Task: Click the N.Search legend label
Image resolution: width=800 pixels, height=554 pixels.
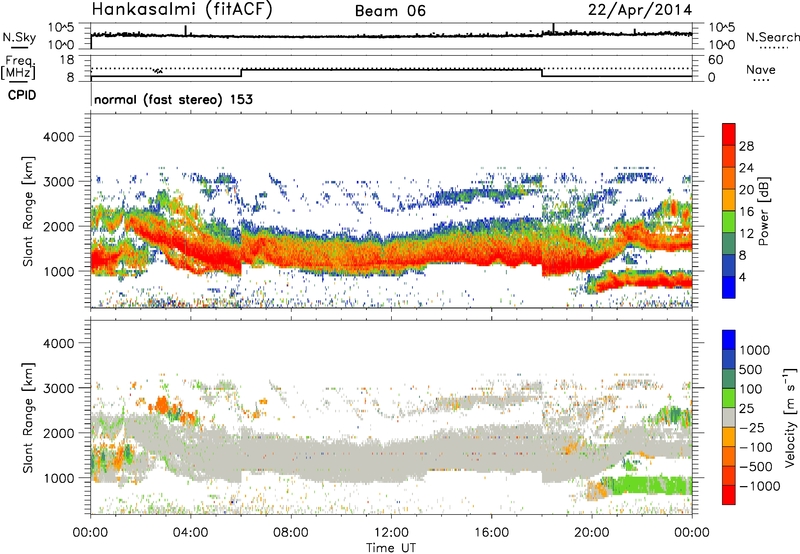Action: point(773,37)
